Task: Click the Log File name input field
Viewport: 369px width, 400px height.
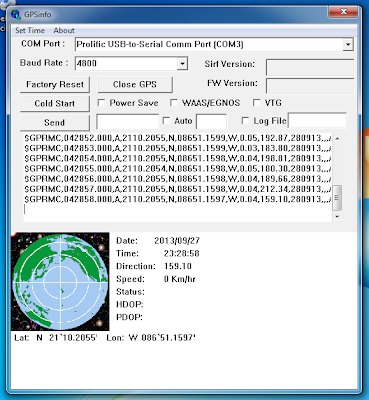Action: pyautogui.click(x=317, y=121)
